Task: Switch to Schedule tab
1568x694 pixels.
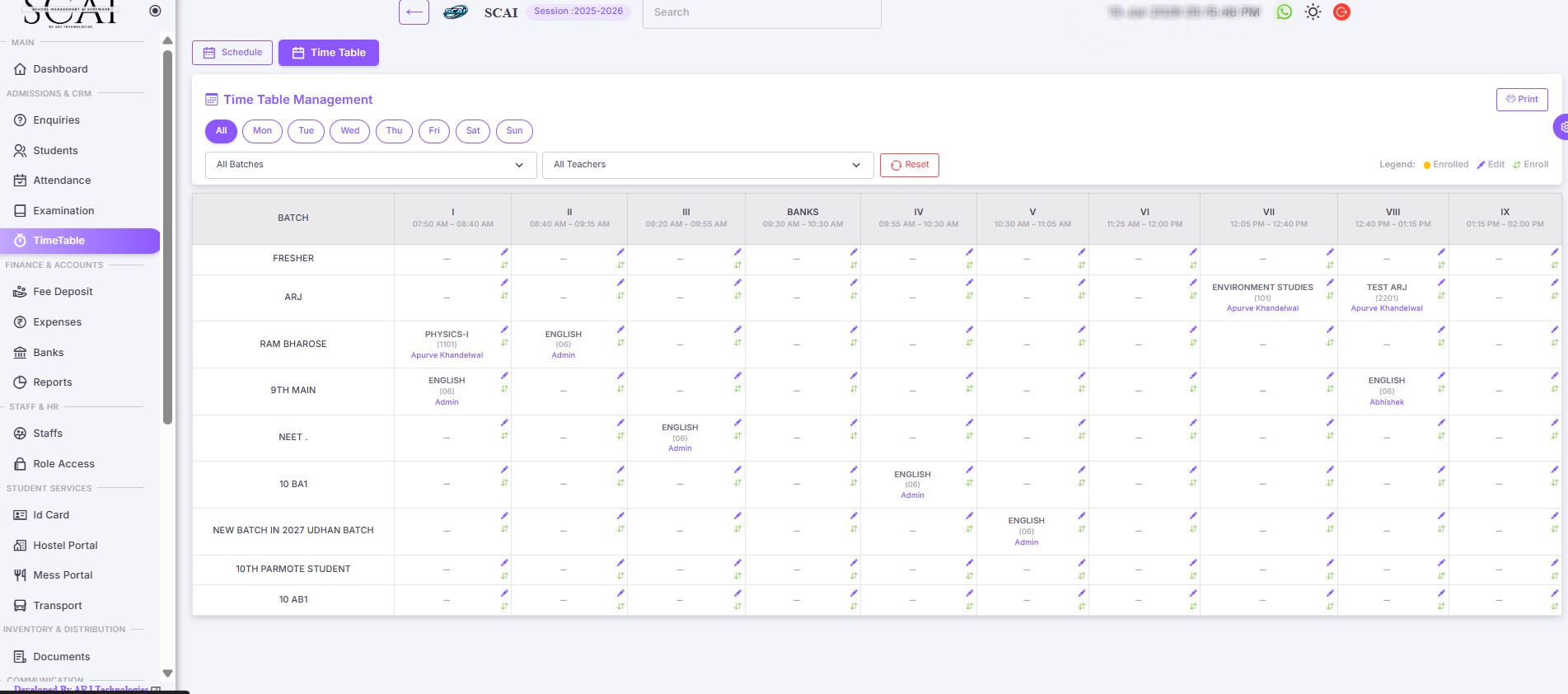Action: click(x=232, y=53)
